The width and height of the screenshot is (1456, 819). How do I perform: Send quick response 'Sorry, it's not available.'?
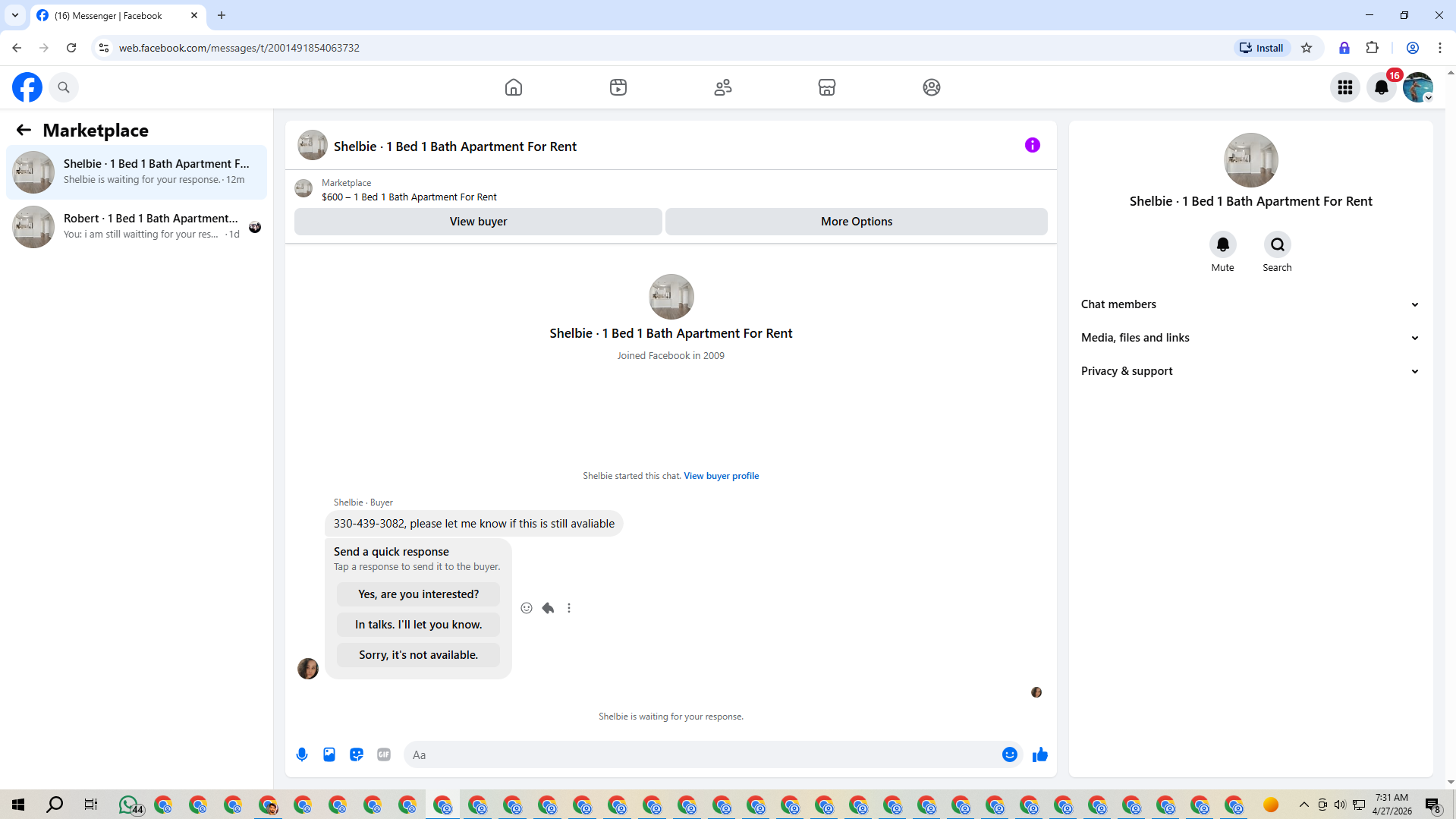pyautogui.click(x=418, y=655)
